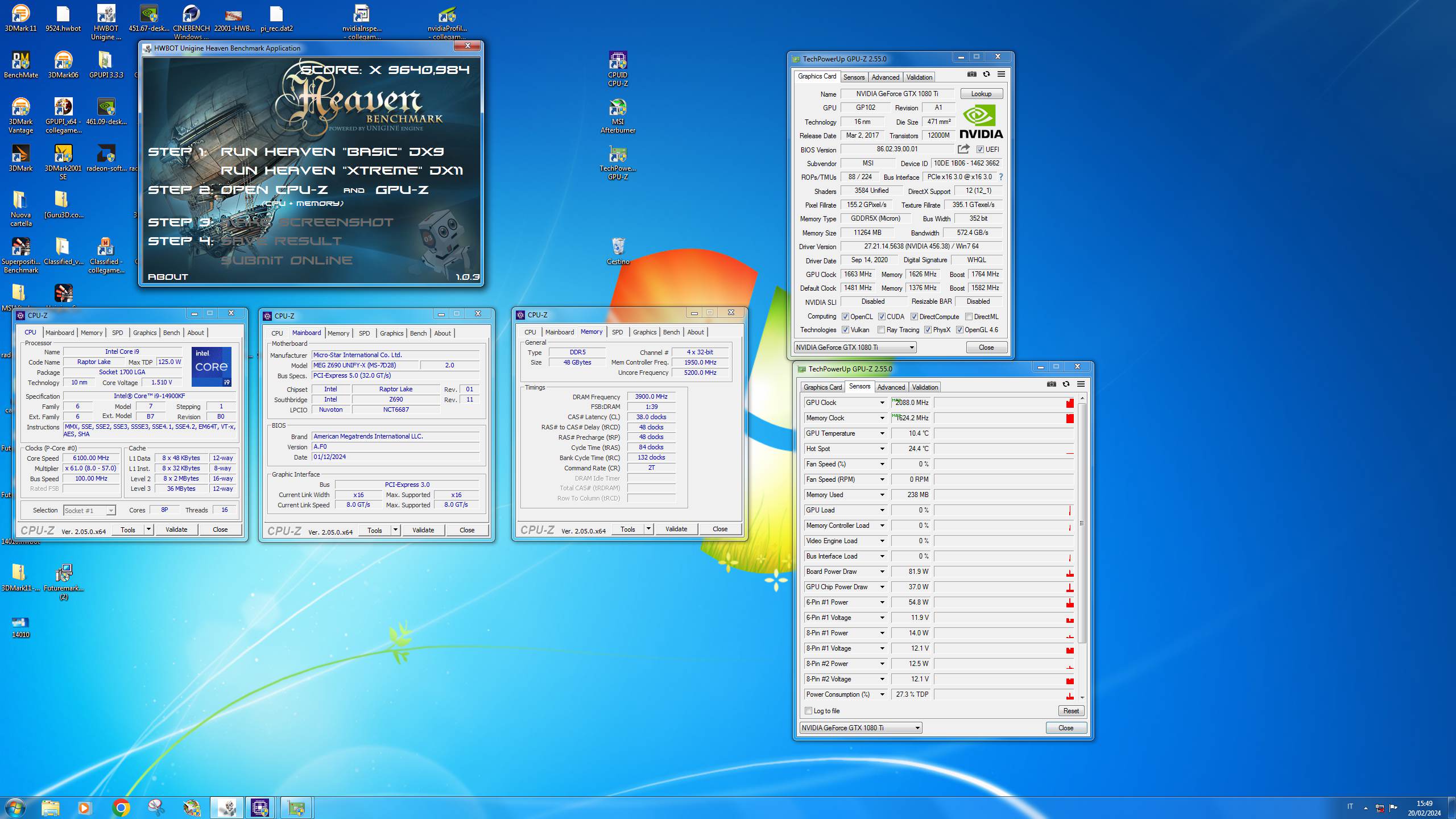Screen dimensions: 1456x819
Task: Open Superposition Benchmark desktop icon
Action: pyautogui.click(x=20, y=255)
